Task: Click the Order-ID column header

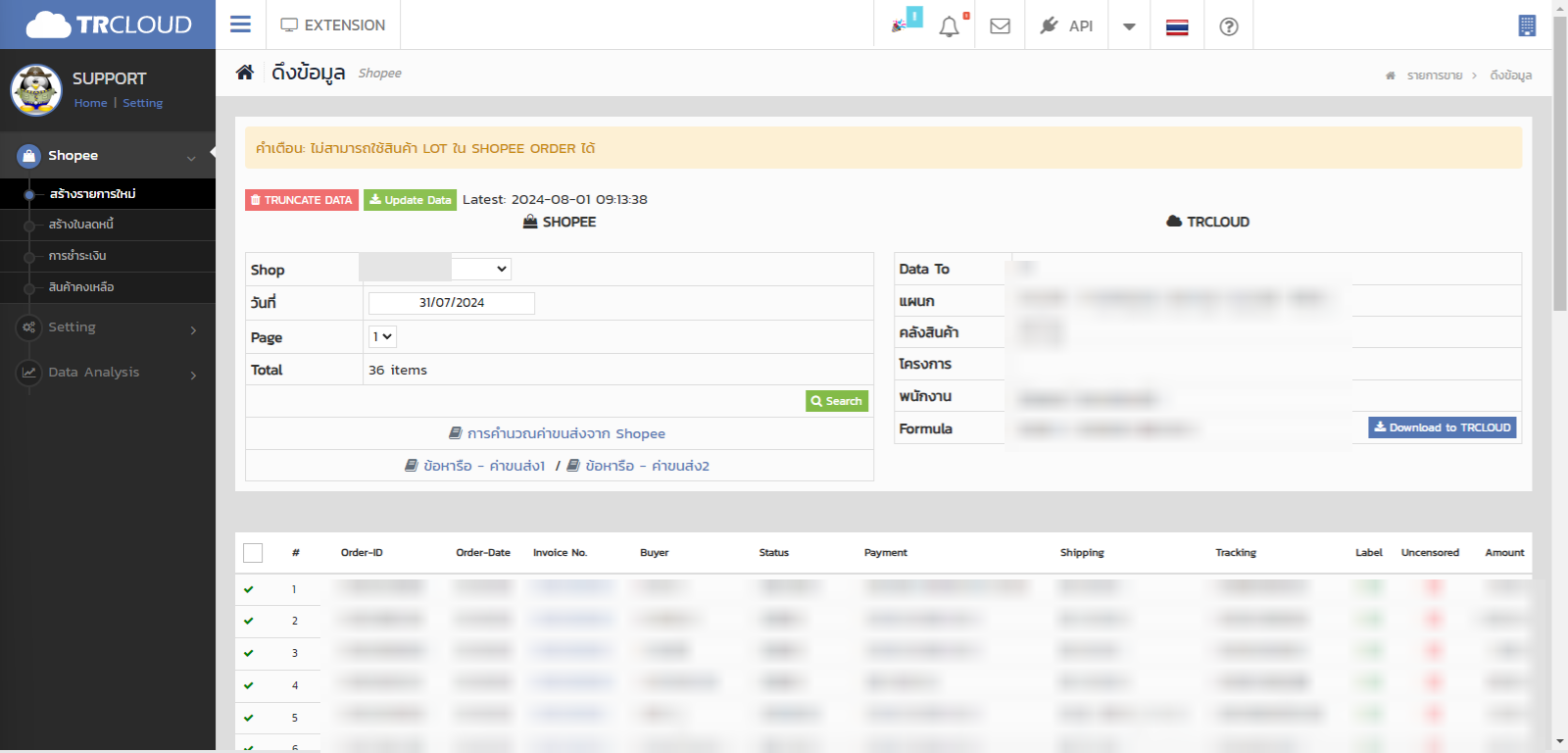Action: [x=362, y=553]
